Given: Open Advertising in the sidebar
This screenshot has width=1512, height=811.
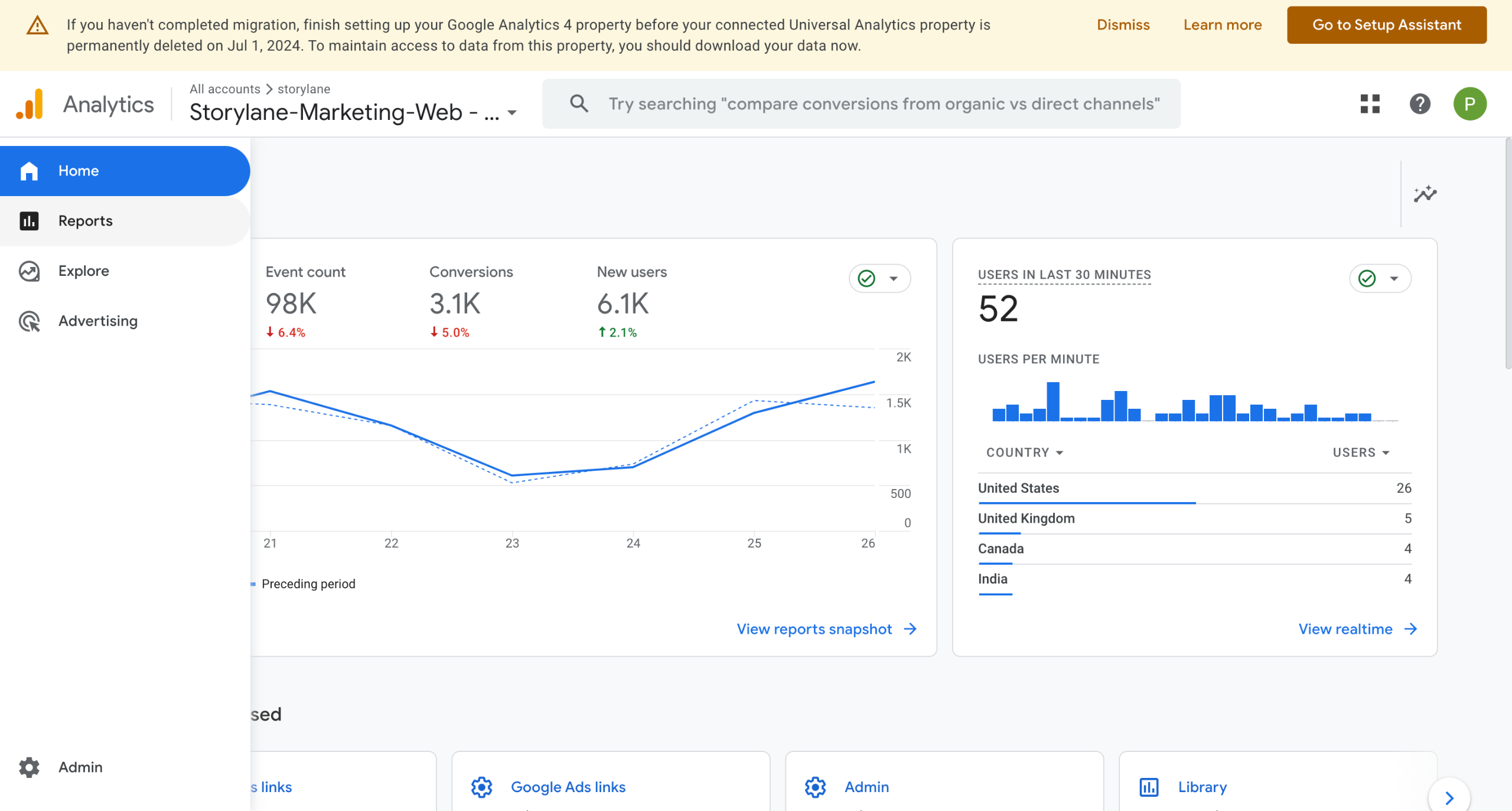Looking at the screenshot, I should pyautogui.click(x=125, y=321).
